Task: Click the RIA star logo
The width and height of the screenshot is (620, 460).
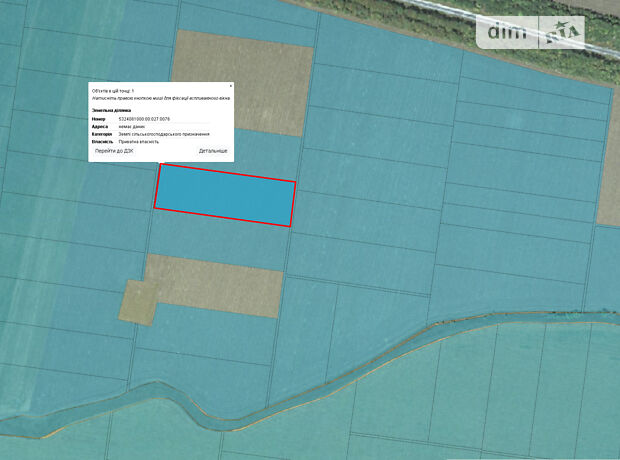Action: pyautogui.click(x=562, y=33)
